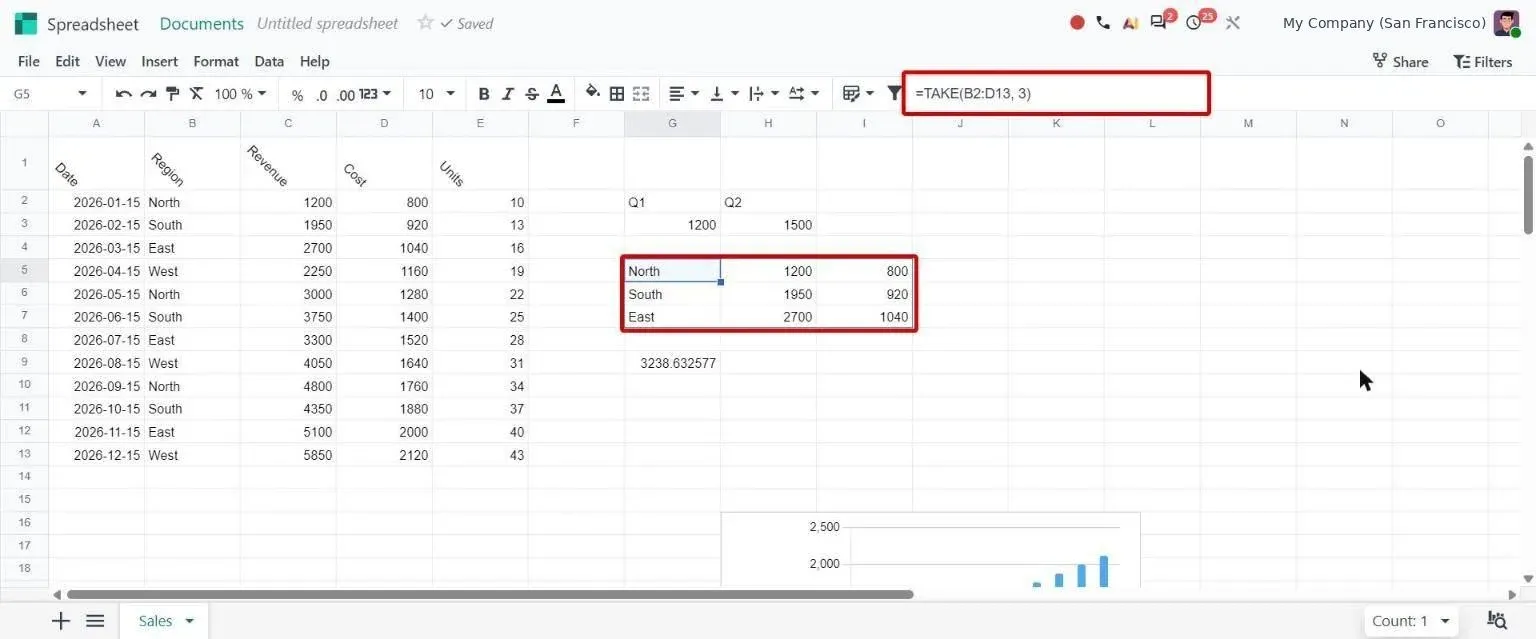Open the text color picker
Image resolution: width=1536 pixels, height=639 pixels.
[x=556, y=94]
